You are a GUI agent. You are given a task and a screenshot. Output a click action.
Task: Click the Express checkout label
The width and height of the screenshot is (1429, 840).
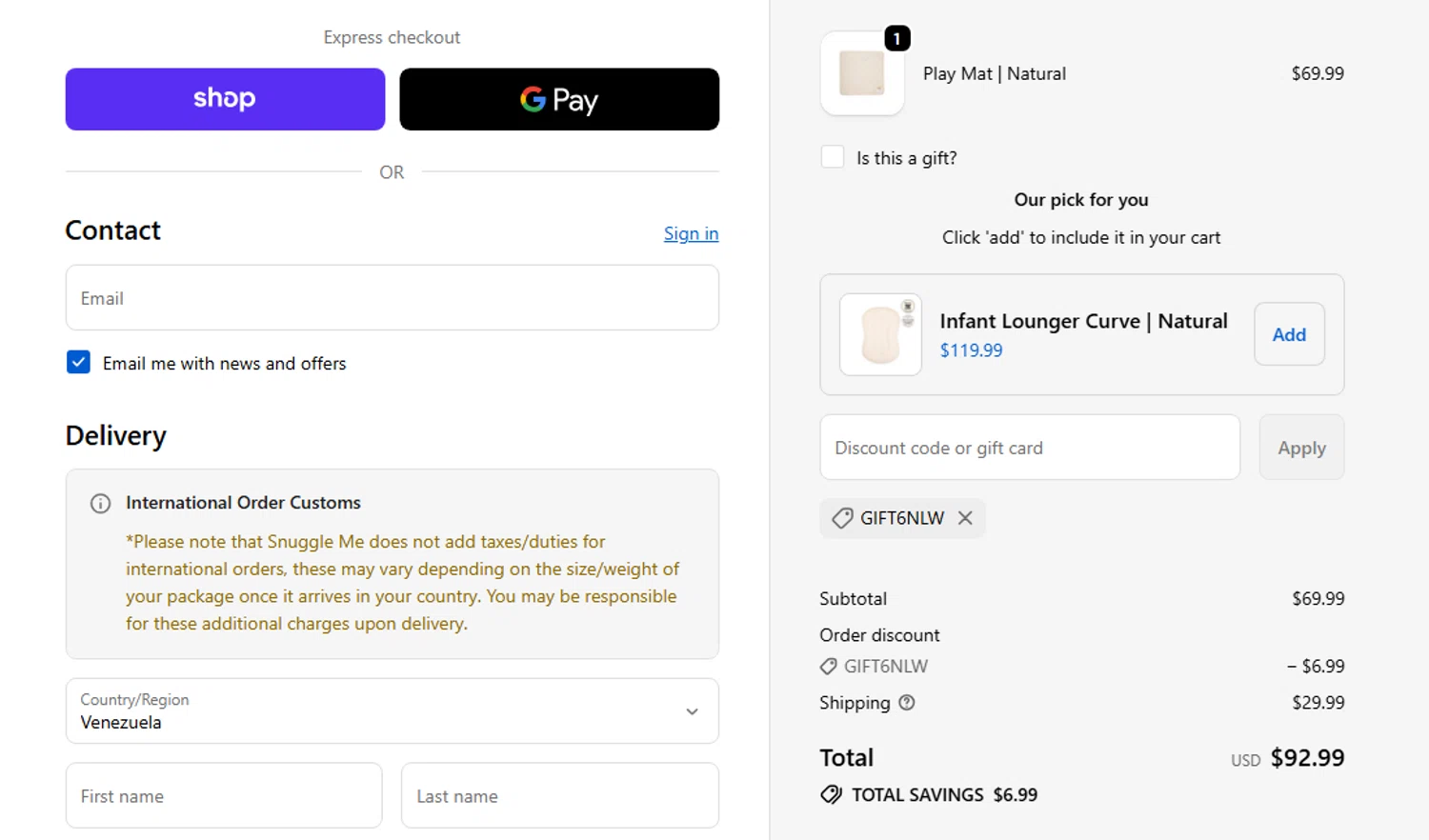click(x=392, y=37)
